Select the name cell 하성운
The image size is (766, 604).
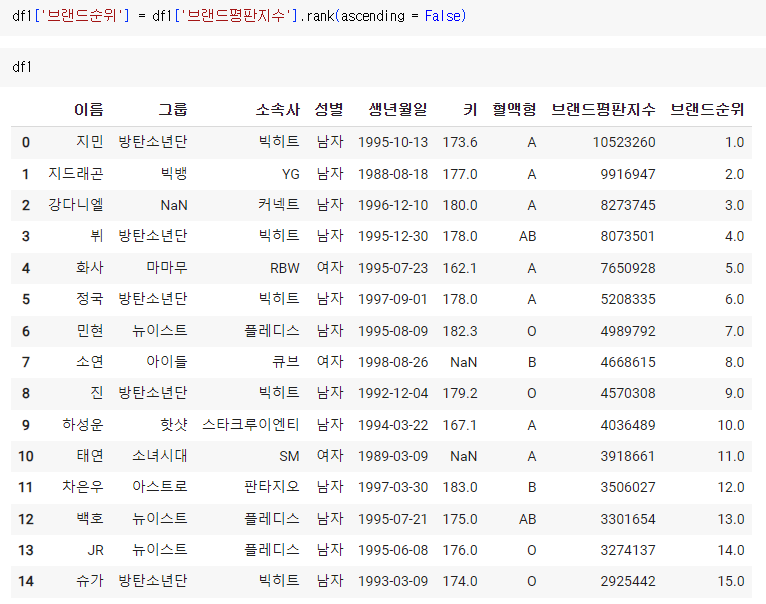tap(83, 425)
